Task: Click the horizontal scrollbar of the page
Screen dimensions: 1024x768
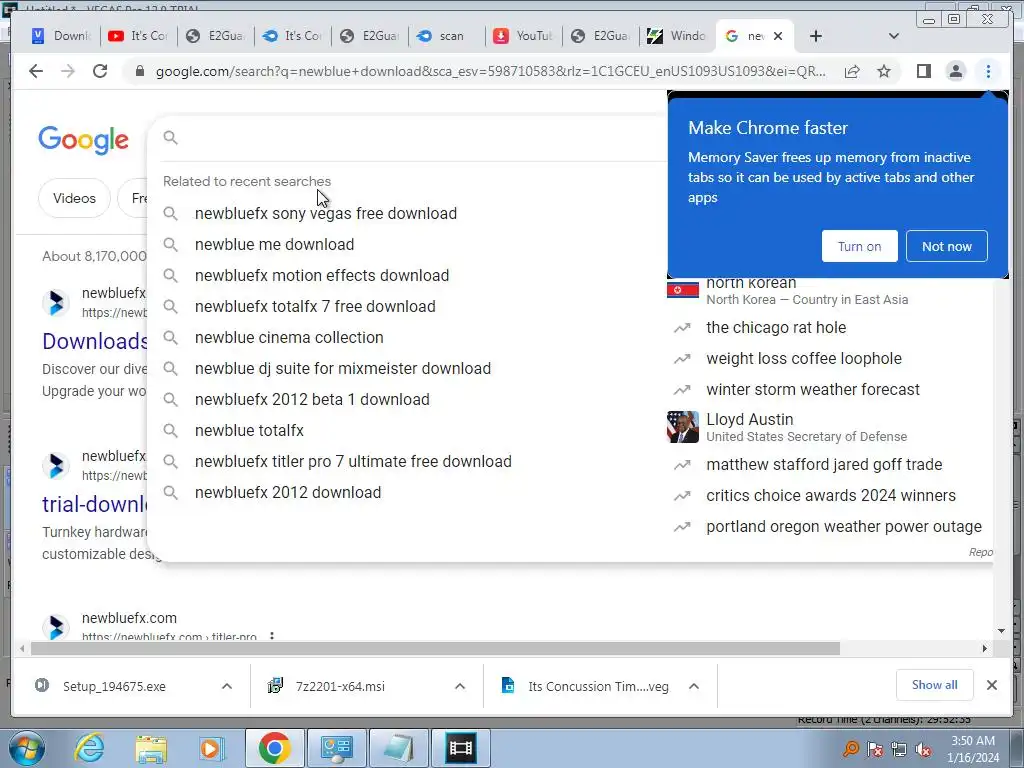Action: pos(435,648)
